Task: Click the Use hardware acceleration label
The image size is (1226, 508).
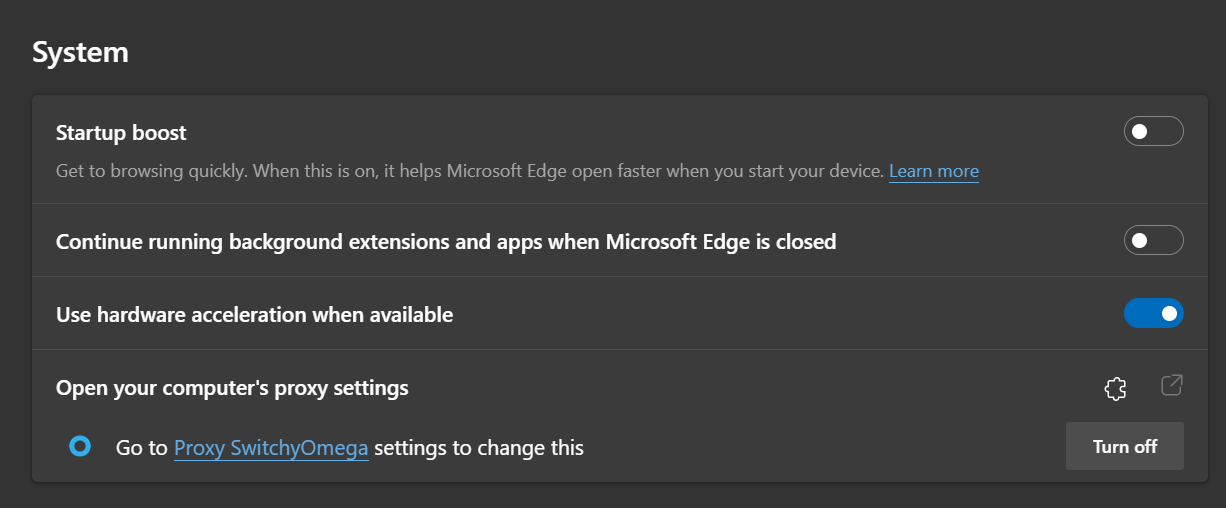Action: tap(254, 315)
